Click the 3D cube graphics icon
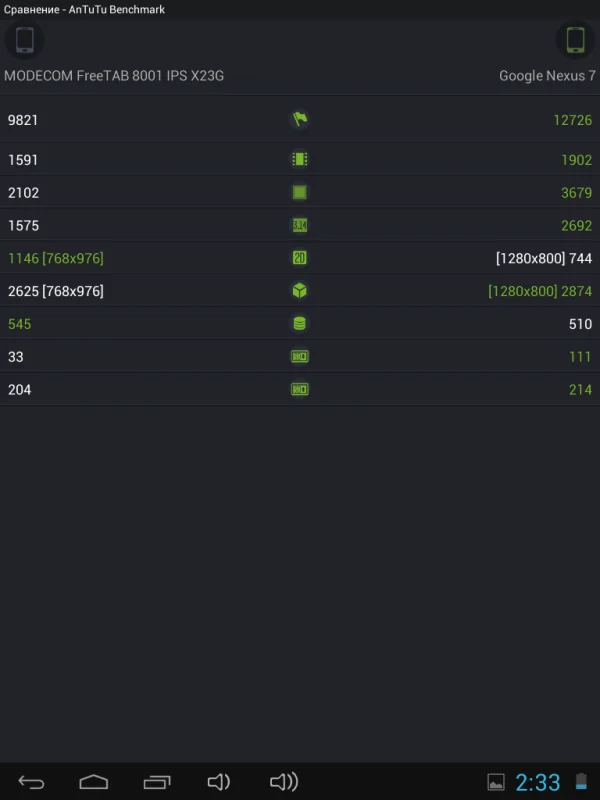 [300, 291]
